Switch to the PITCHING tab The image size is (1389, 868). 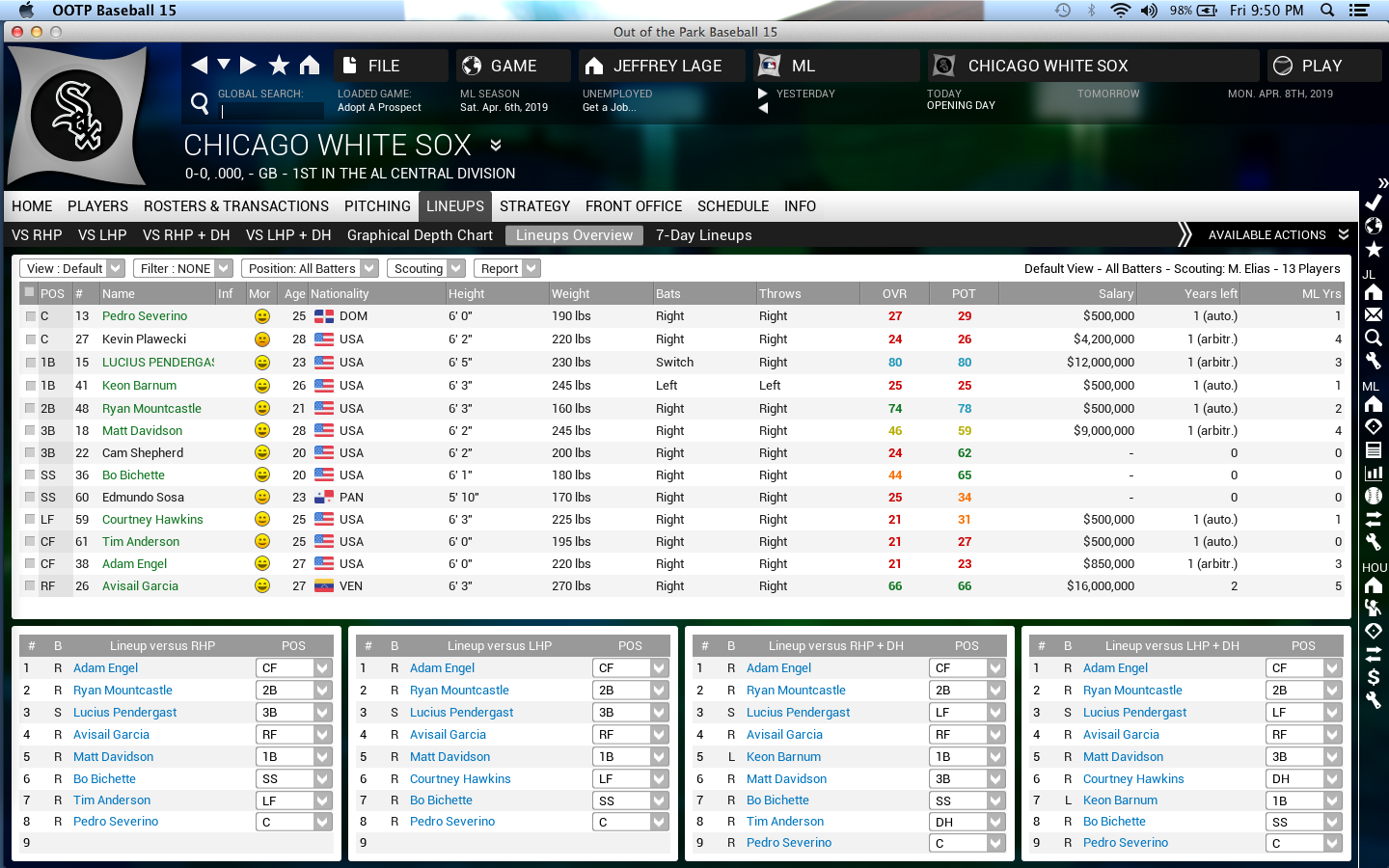pos(377,206)
